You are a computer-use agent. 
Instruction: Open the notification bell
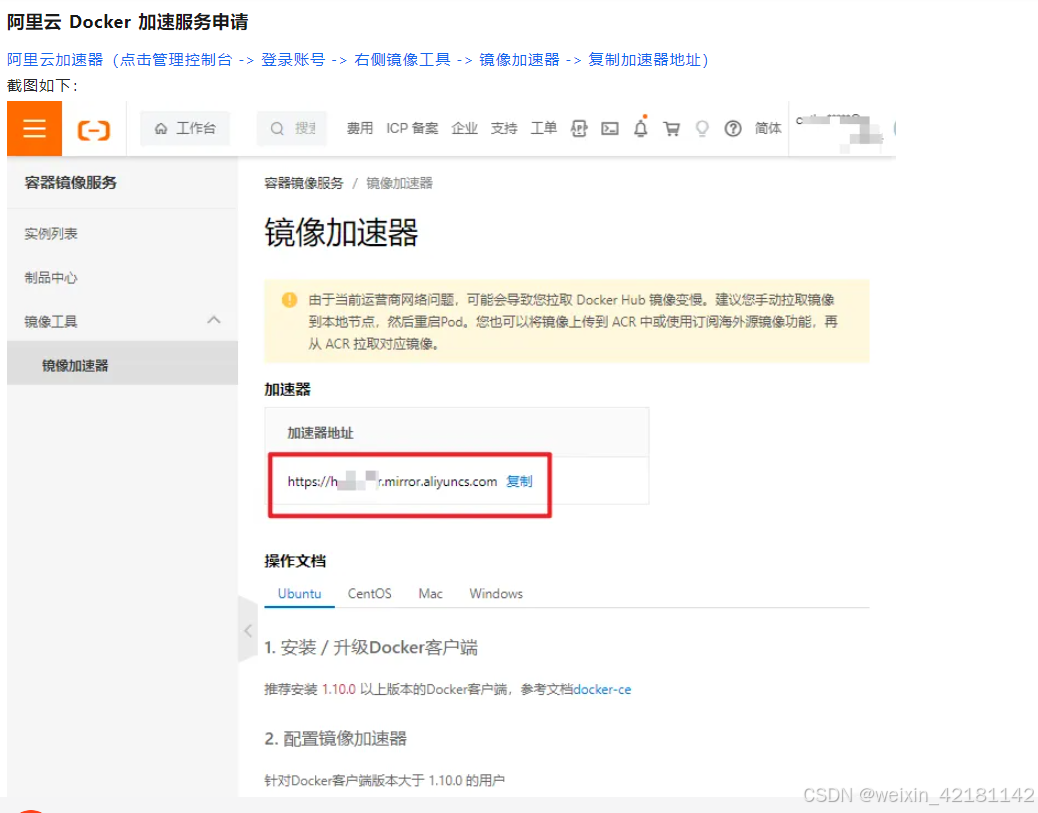pyautogui.click(x=640, y=127)
